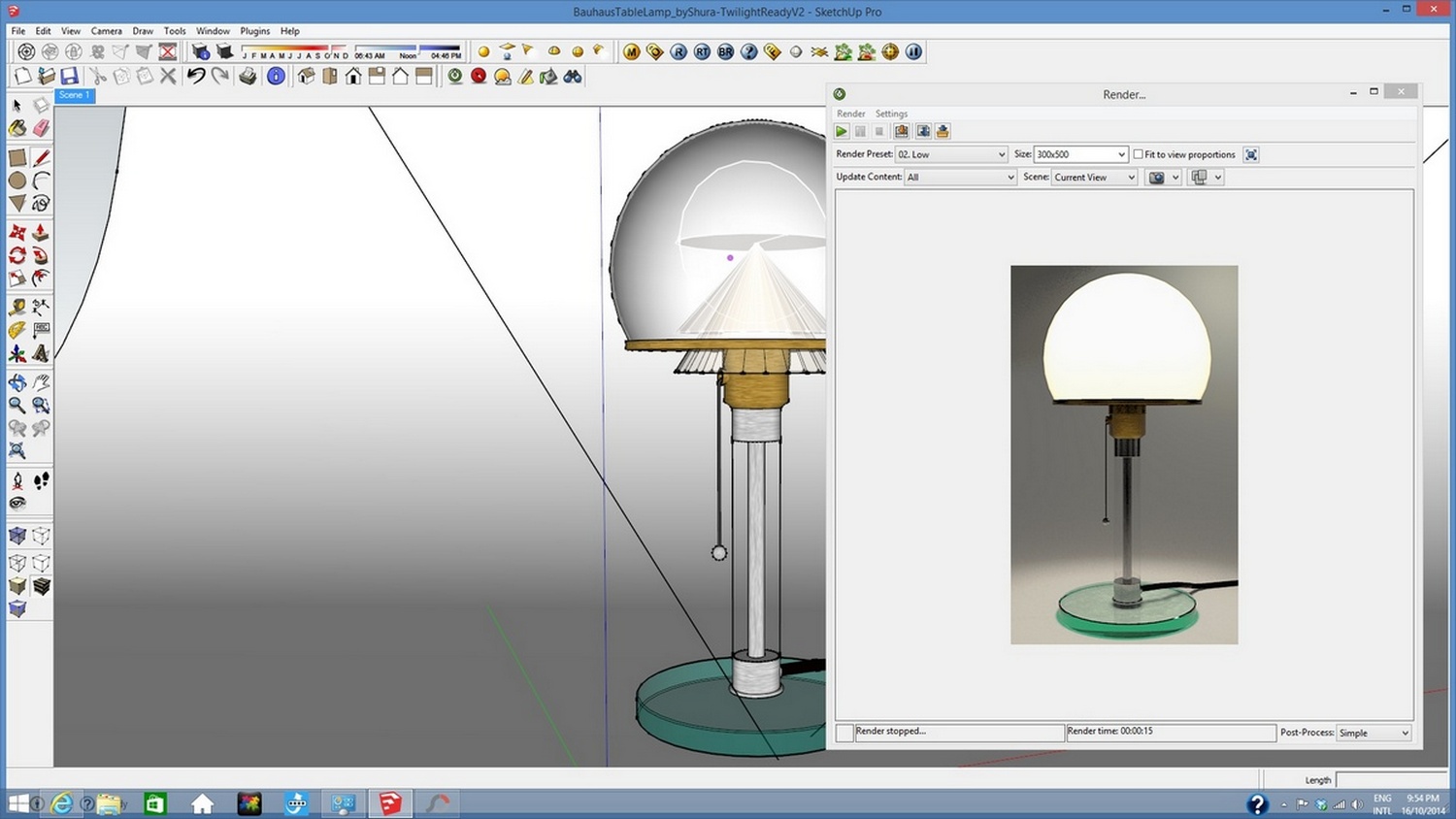Open the Render Preset dropdown
This screenshot has height=819, width=1456.
[951, 154]
